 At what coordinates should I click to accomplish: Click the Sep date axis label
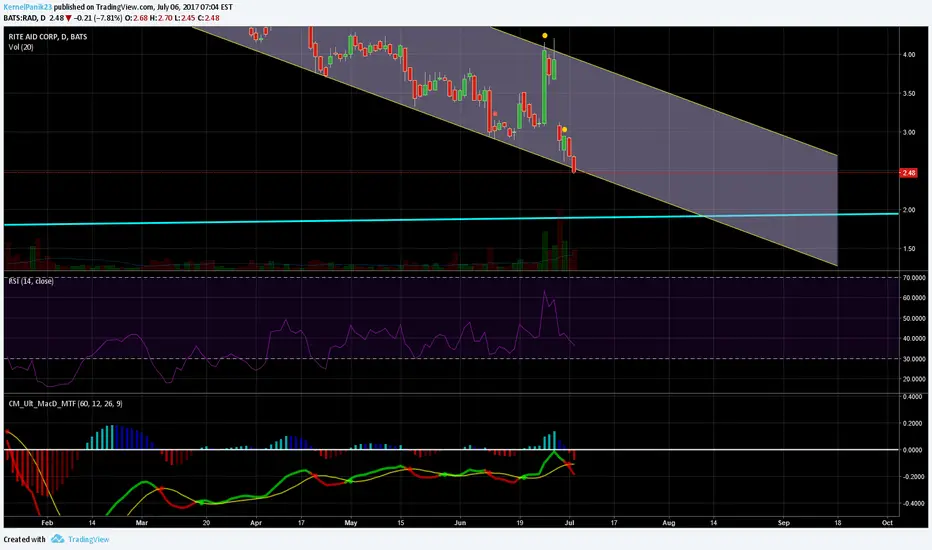783,523
